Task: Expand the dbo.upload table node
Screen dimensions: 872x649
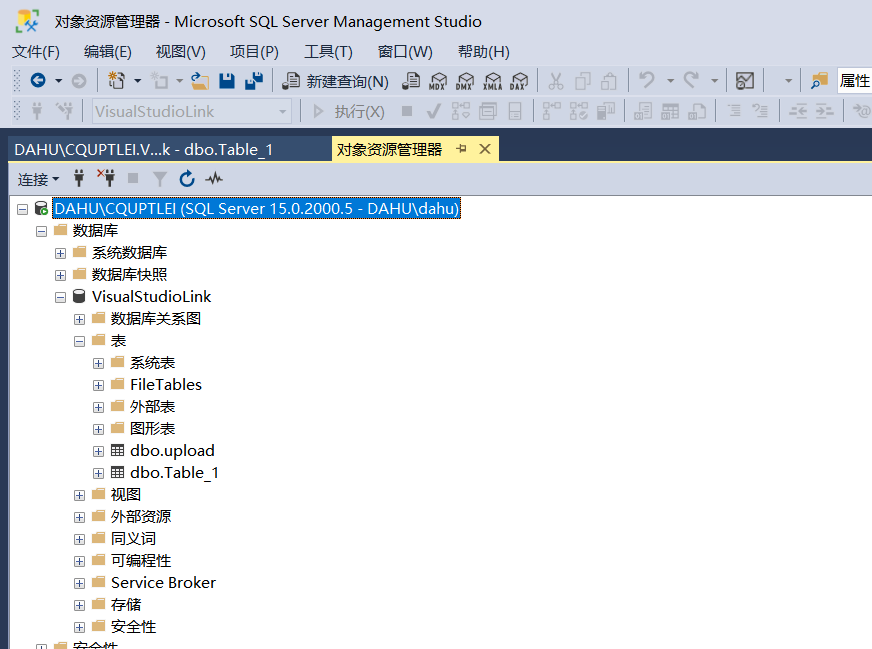Action: 98,452
